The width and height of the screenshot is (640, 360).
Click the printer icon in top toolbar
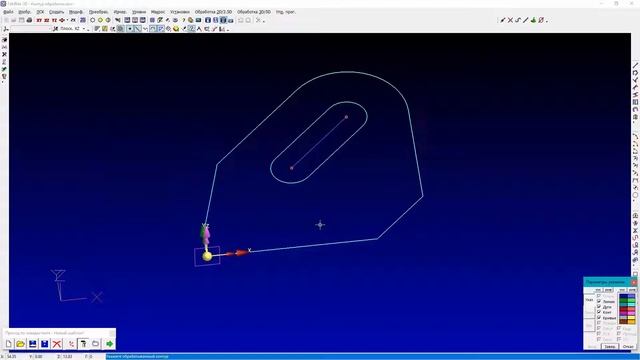click(29, 20)
